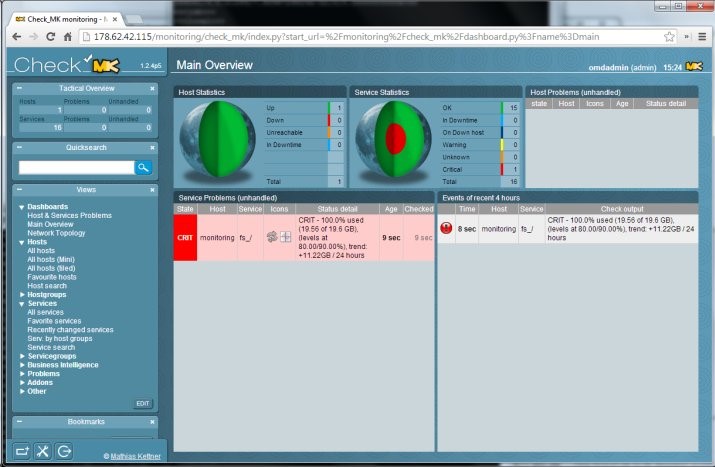Click the logout icon in sidebar footer
This screenshot has height=467, width=715.
[64, 451]
